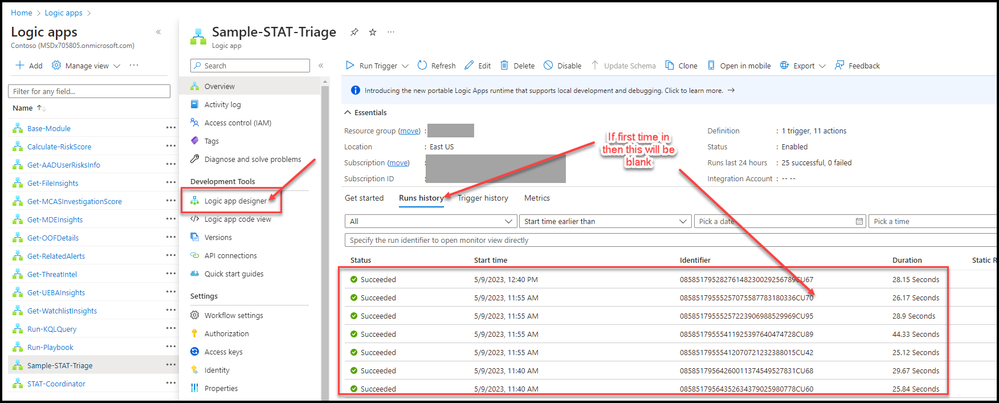Click Open in mobile

739,66
